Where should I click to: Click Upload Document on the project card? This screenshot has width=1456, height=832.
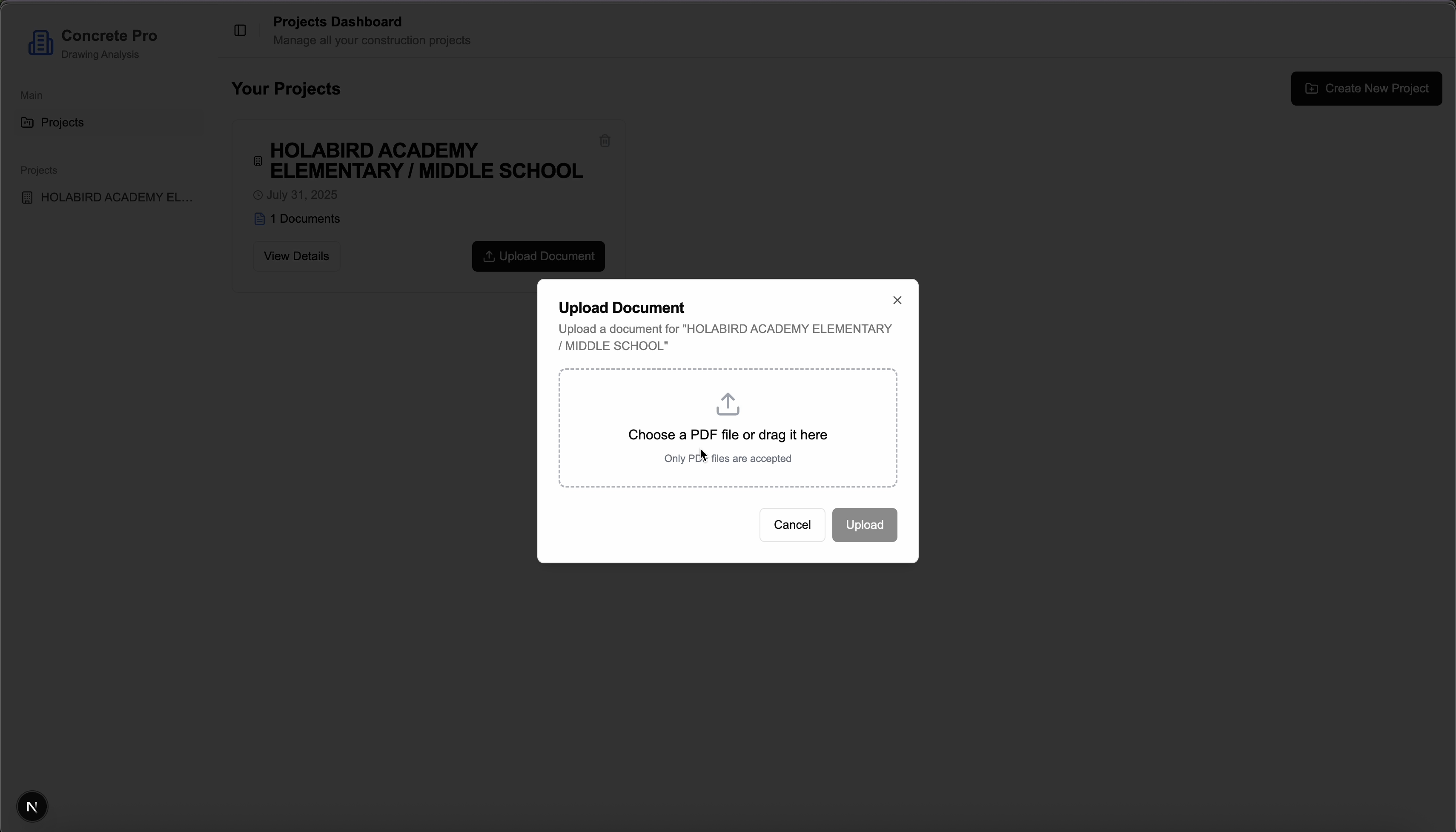coord(538,256)
